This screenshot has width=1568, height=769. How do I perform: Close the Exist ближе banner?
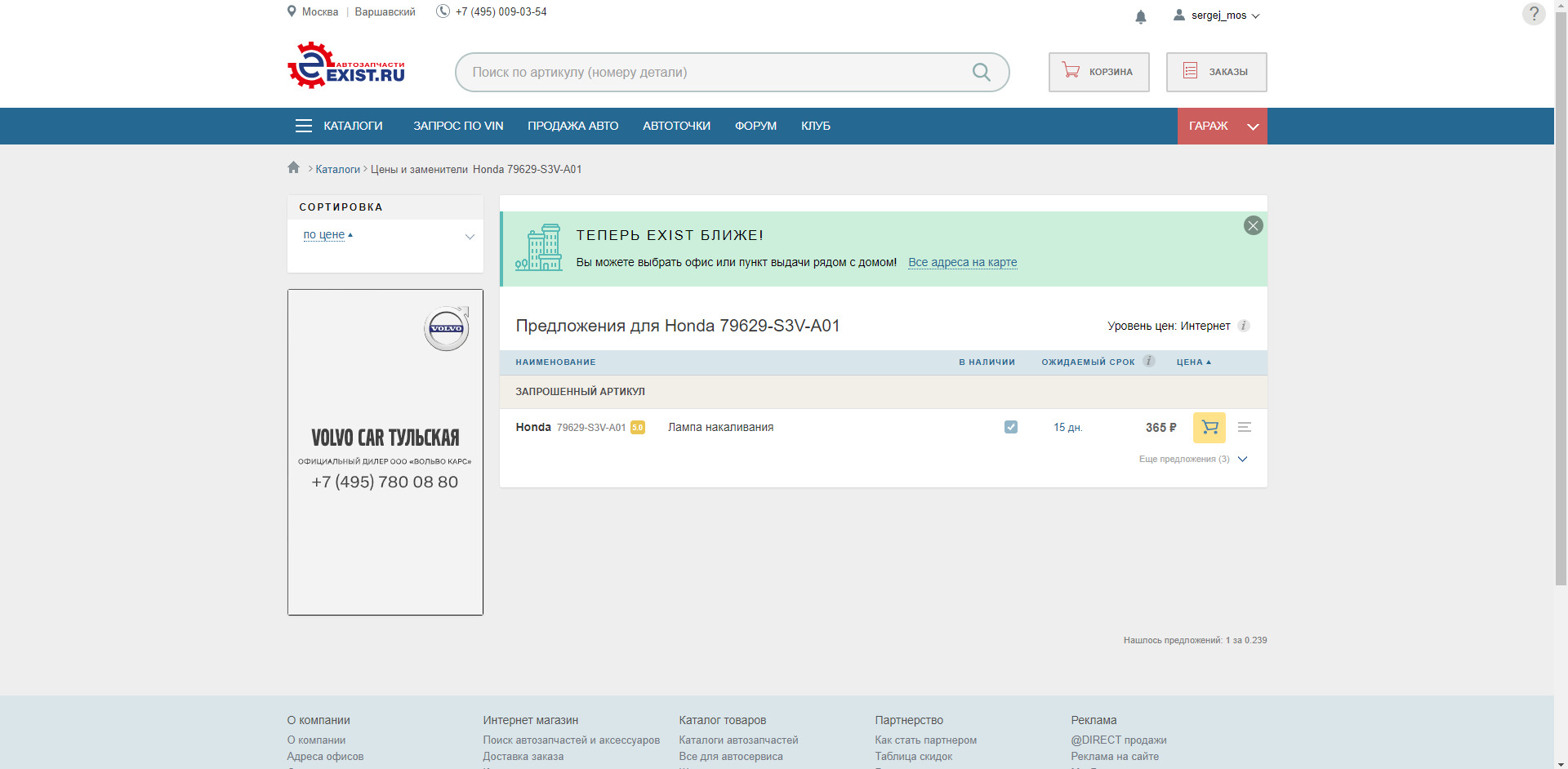1253,225
